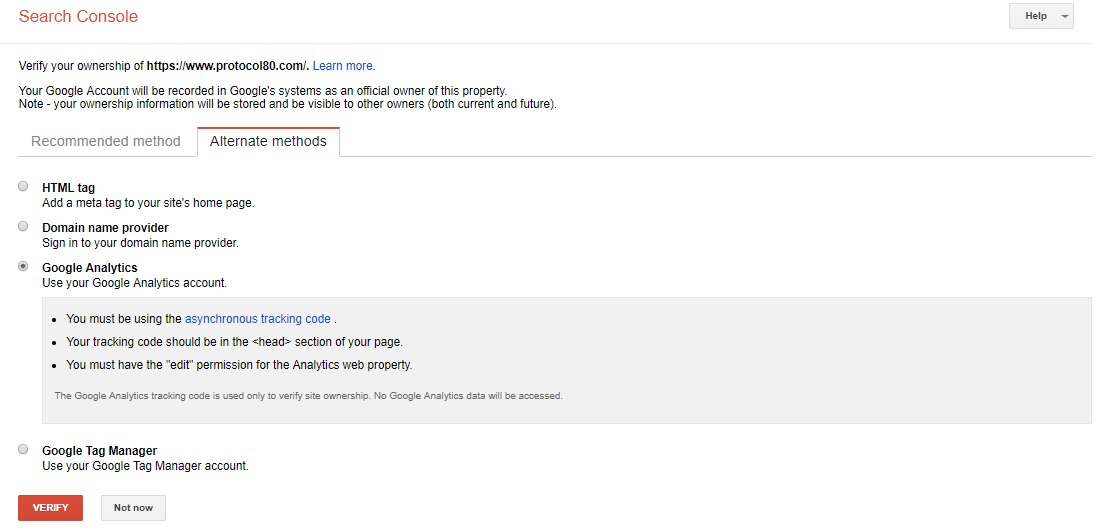
Task: Click the Not now button
Action: point(133,508)
